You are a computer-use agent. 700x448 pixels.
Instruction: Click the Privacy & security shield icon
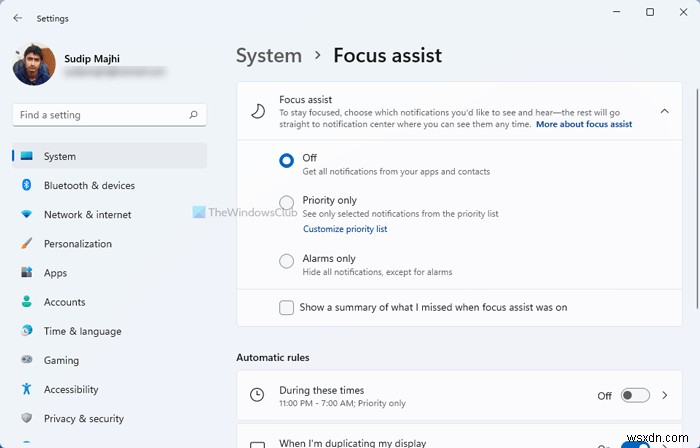click(x=27, y=418)
